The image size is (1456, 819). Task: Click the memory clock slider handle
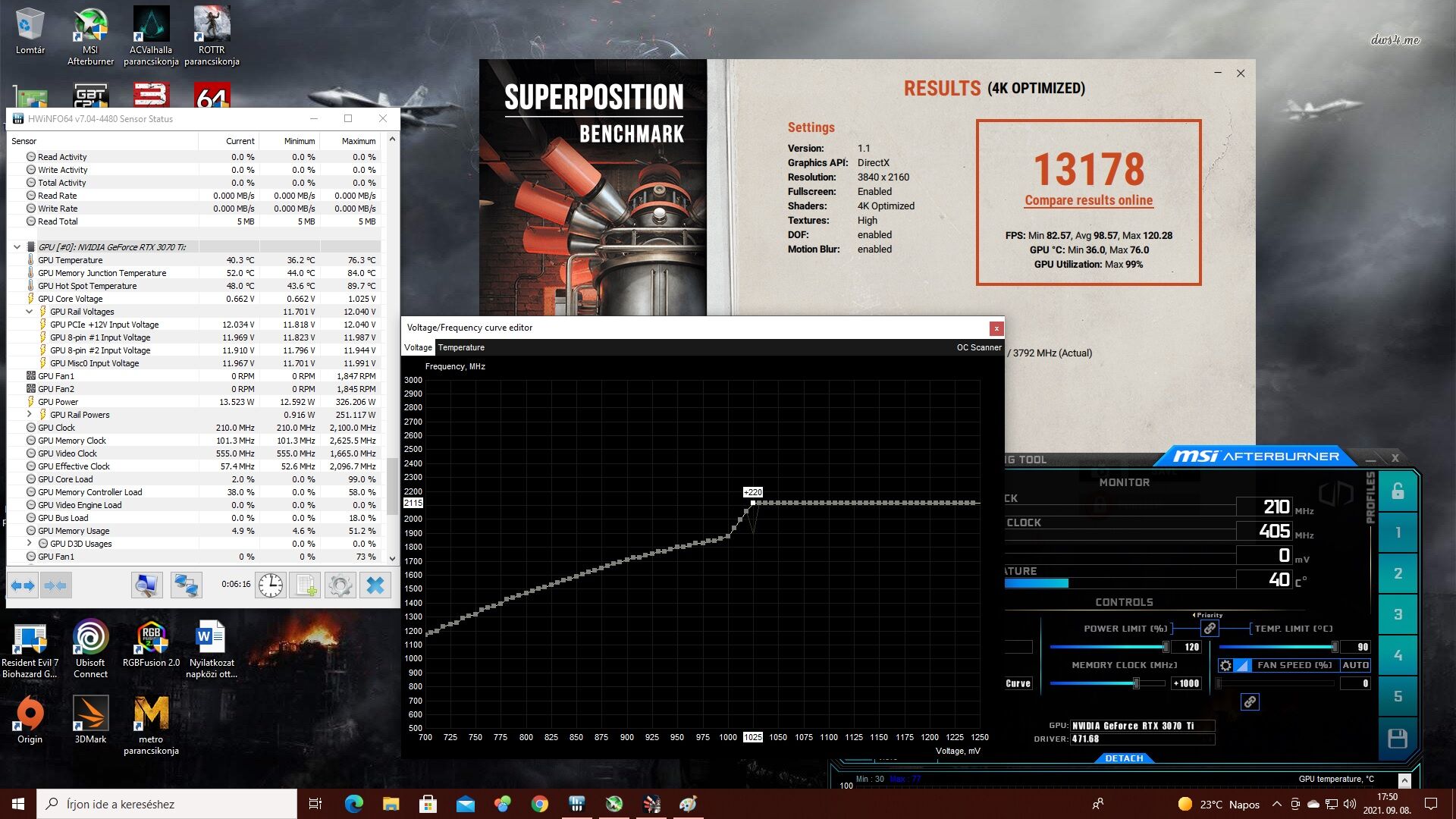[1136, 683]
